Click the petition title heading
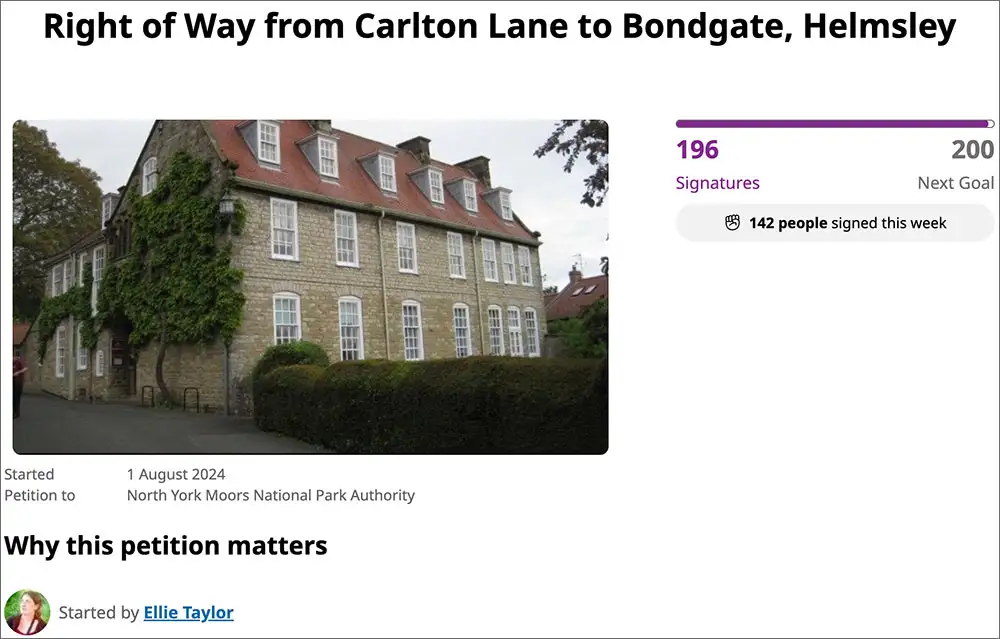Image resolution: width=1000 pixels, height=639 pixels. click(500, 27)
